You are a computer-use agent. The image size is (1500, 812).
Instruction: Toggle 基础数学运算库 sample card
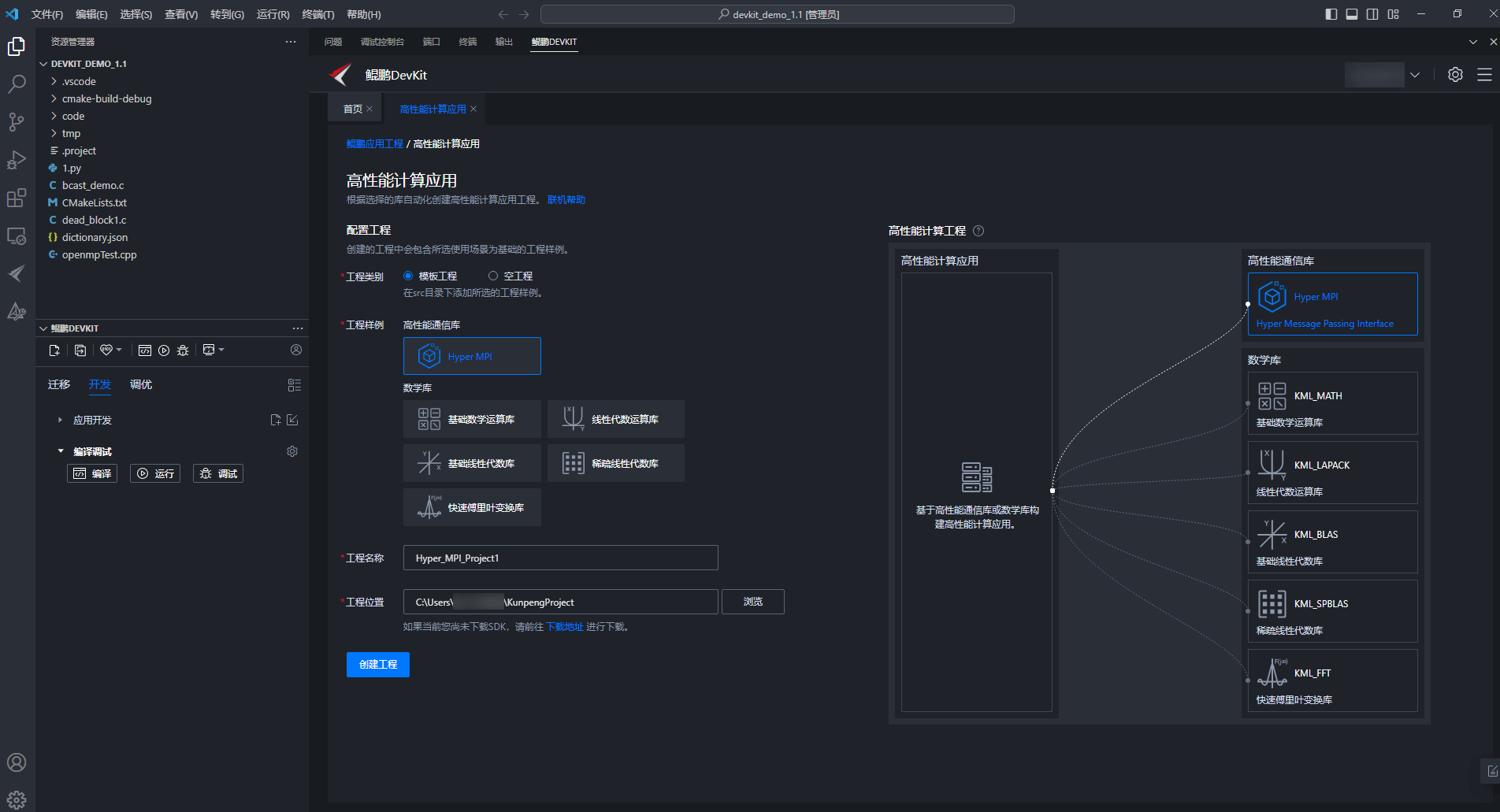(x=472, y=419)
